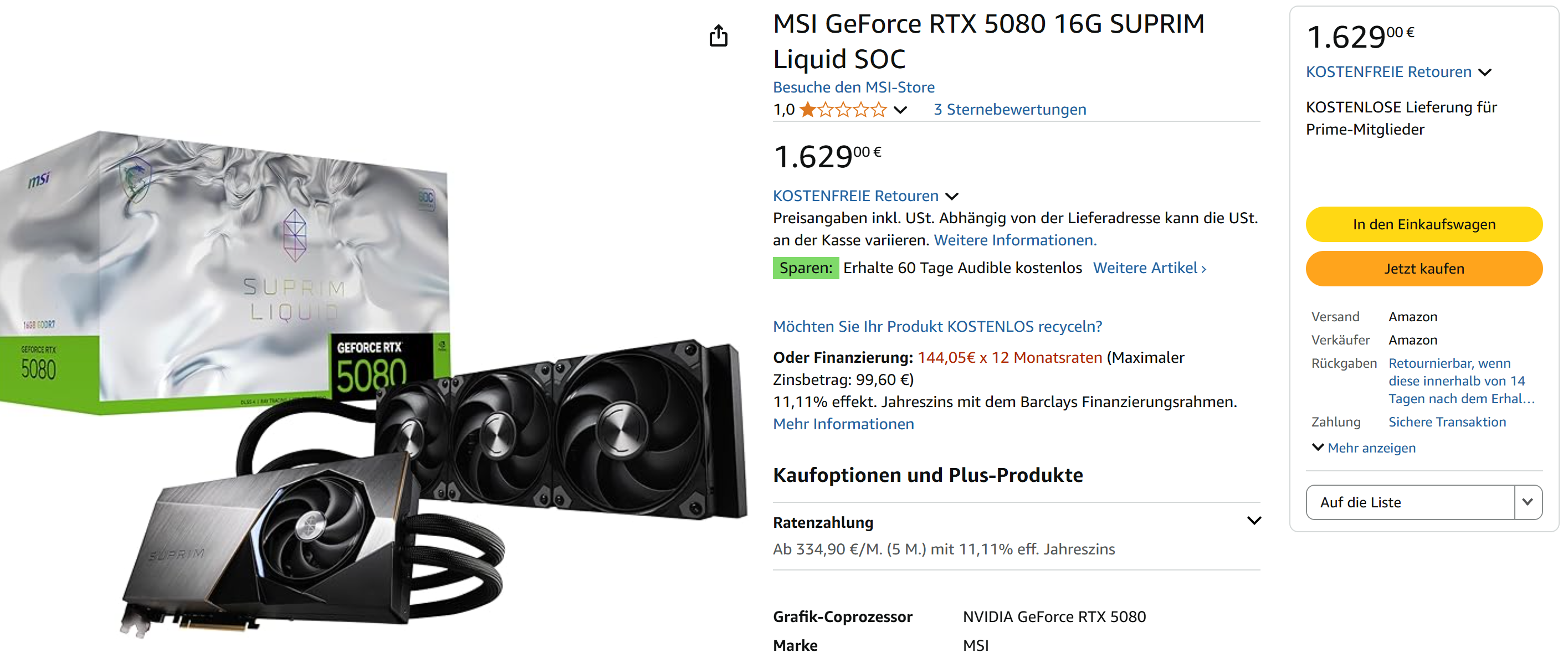
Task: Open the Auf die Liste dropdown arrow
Action: (x=1527, y=502)
